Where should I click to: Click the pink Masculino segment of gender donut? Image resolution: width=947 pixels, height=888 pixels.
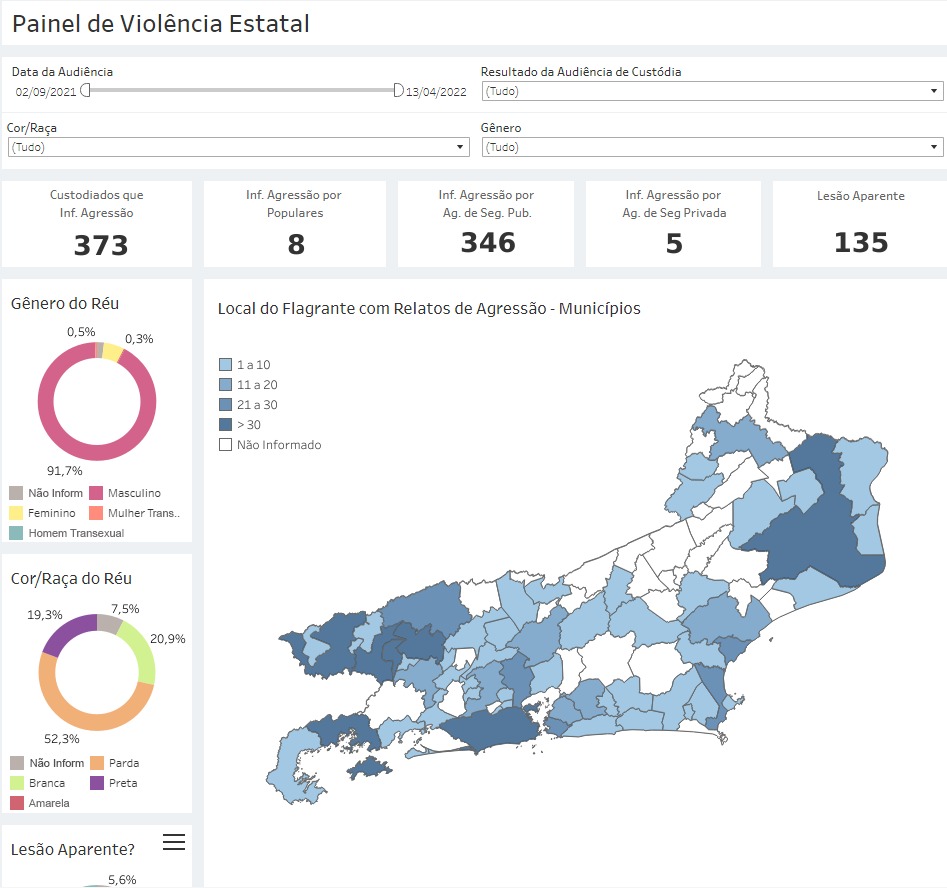[45, 400]
